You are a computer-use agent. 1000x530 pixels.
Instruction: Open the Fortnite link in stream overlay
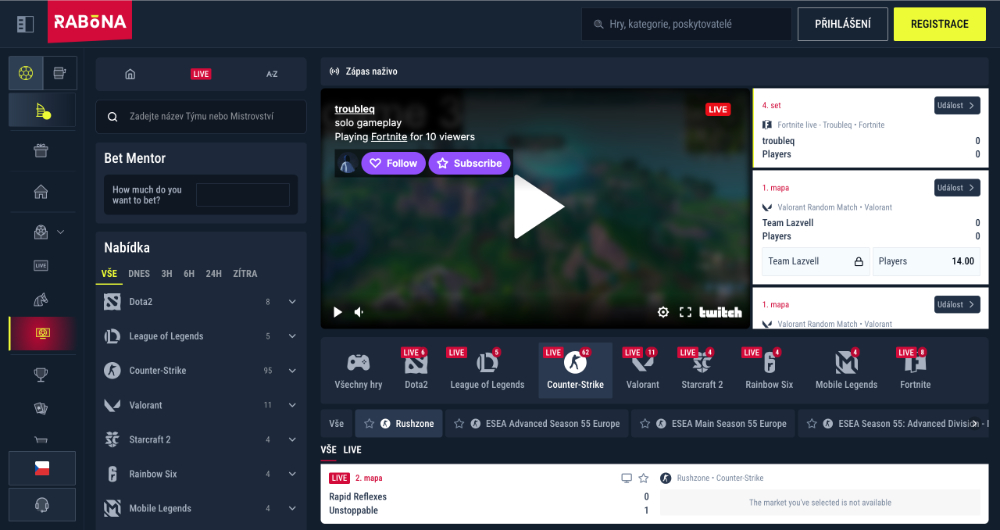[x=388, y=136]
